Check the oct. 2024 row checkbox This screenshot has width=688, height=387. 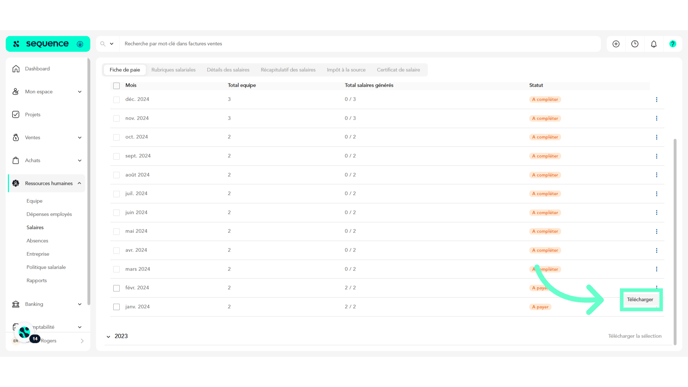point(116,137)
